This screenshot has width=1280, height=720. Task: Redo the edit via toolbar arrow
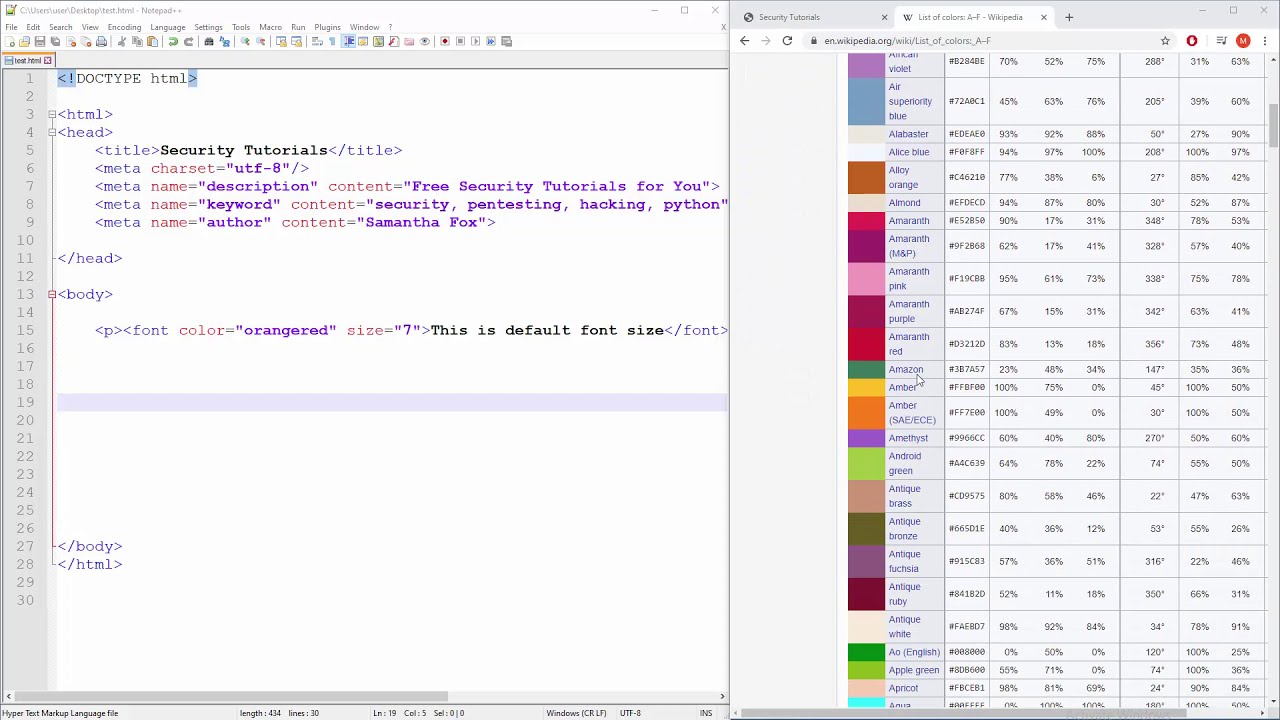pos(189,41)
